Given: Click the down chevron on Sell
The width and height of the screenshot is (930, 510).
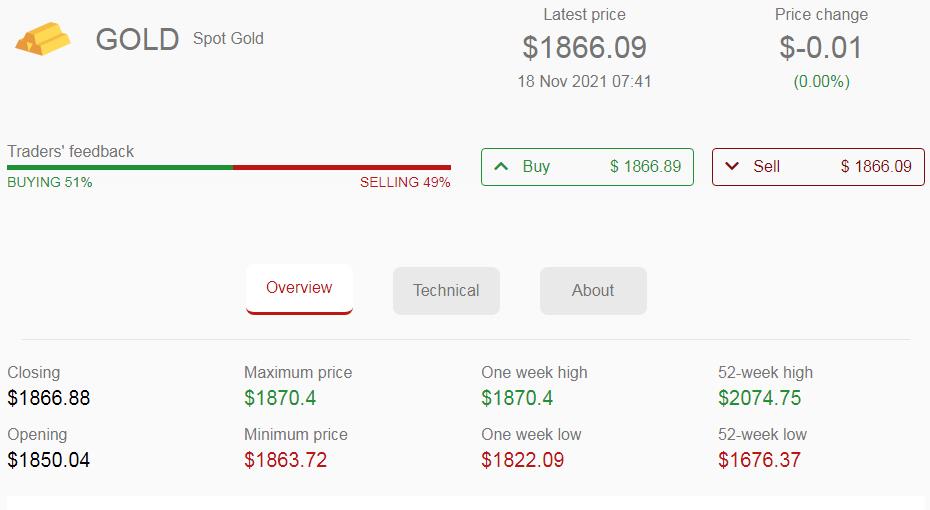Looking at the screenshot, I should pyautogui.click(x=732, y=166).
